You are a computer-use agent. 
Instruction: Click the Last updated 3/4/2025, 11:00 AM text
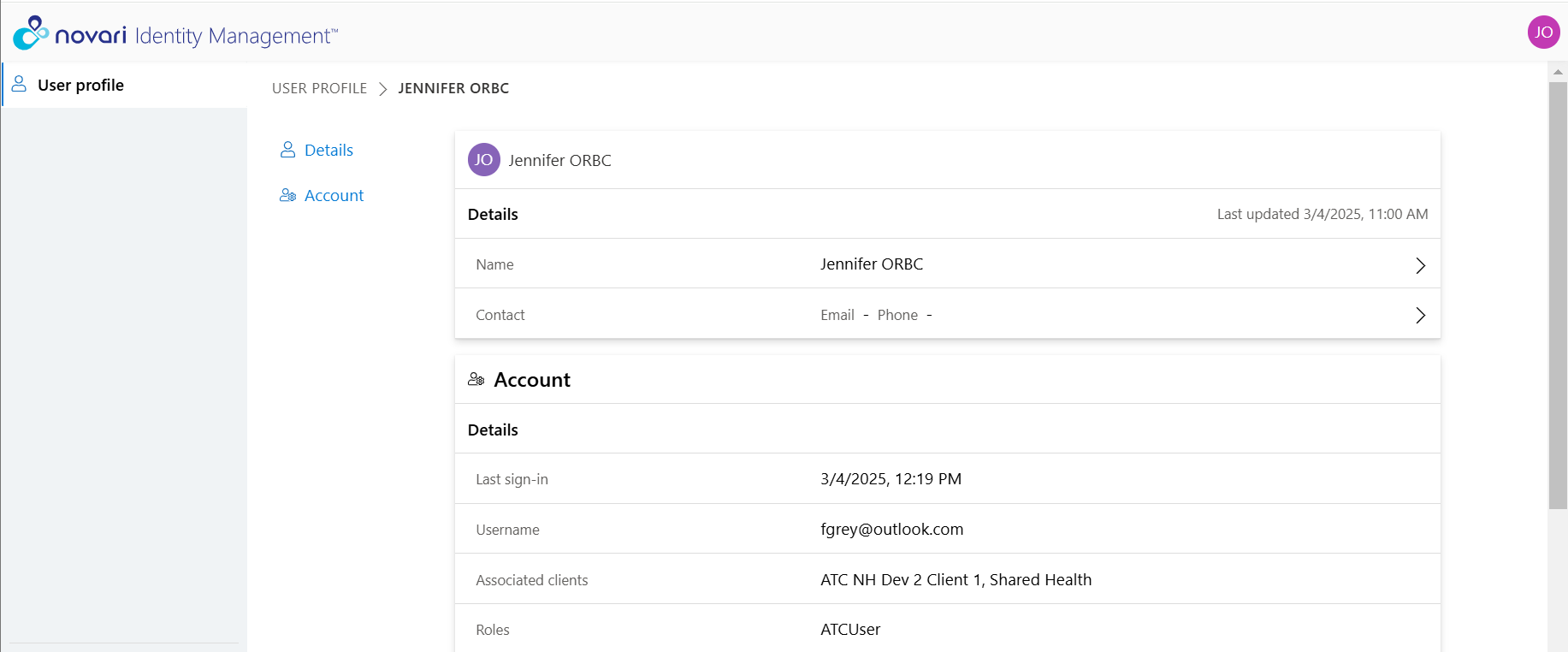pyautogui.click(x=1322, y=214)
